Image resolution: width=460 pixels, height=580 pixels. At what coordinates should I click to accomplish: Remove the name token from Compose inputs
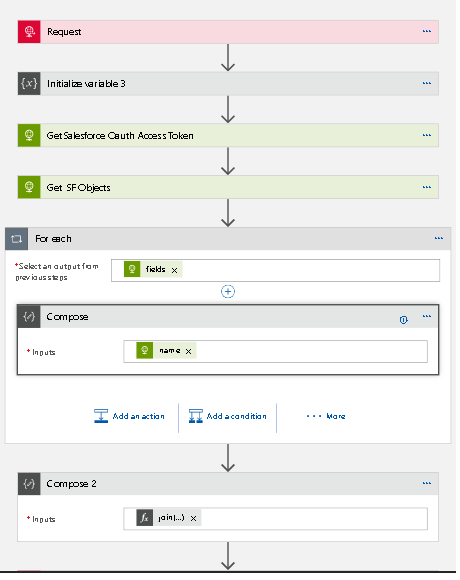189,351
